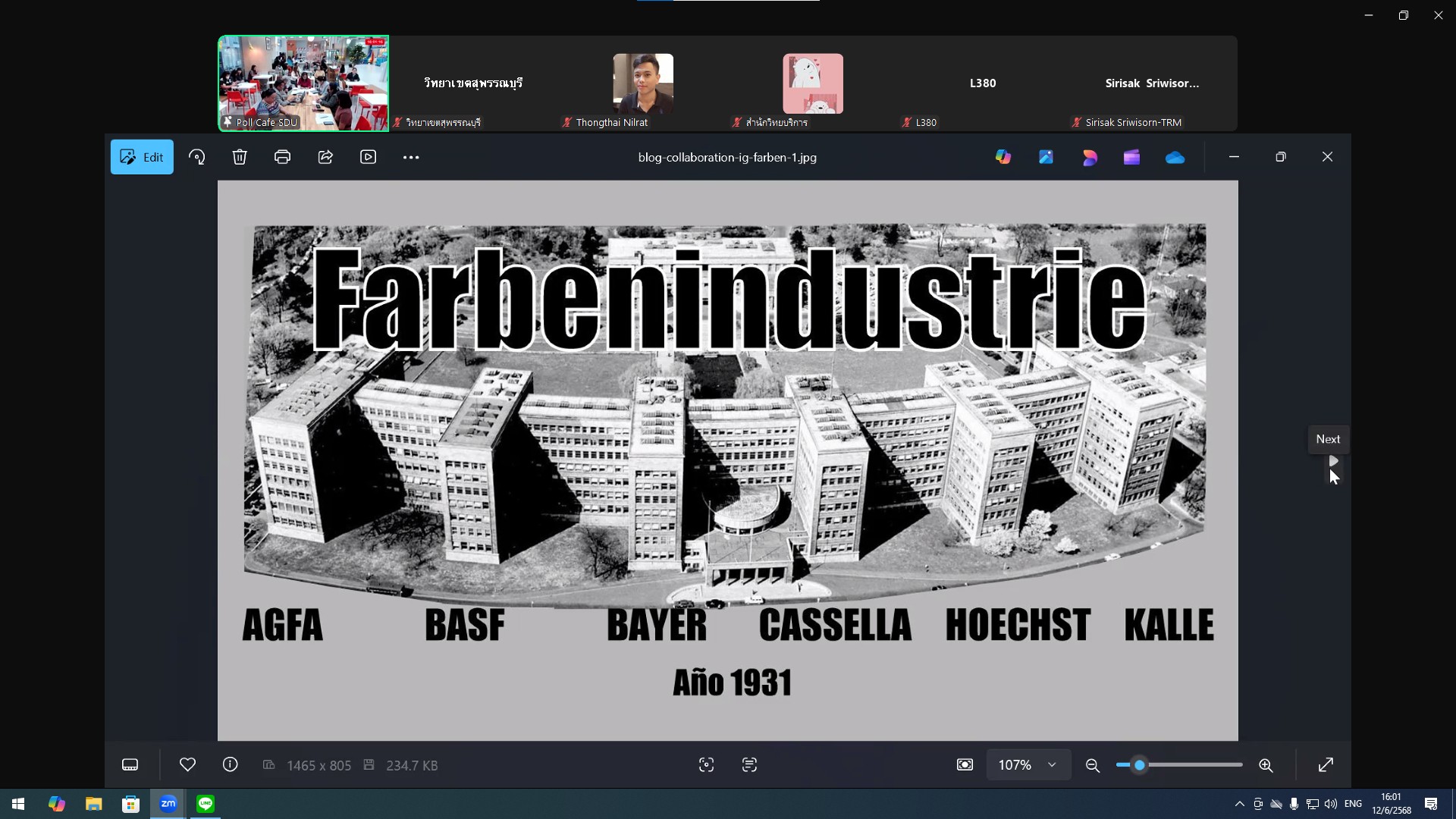This screenshot has width=1456, height=819.
Task: Open Microsoft Store from the taskbar
Action: coord(130,804)
